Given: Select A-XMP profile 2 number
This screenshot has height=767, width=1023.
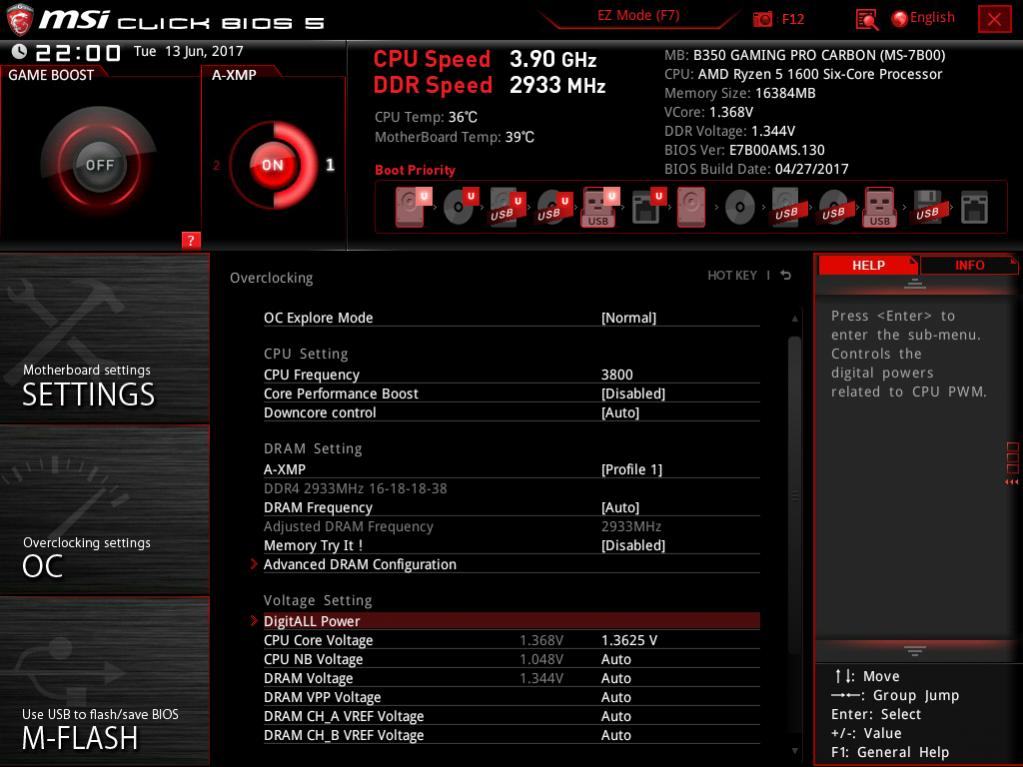Looking at the screenshot, I should point(217,165).
